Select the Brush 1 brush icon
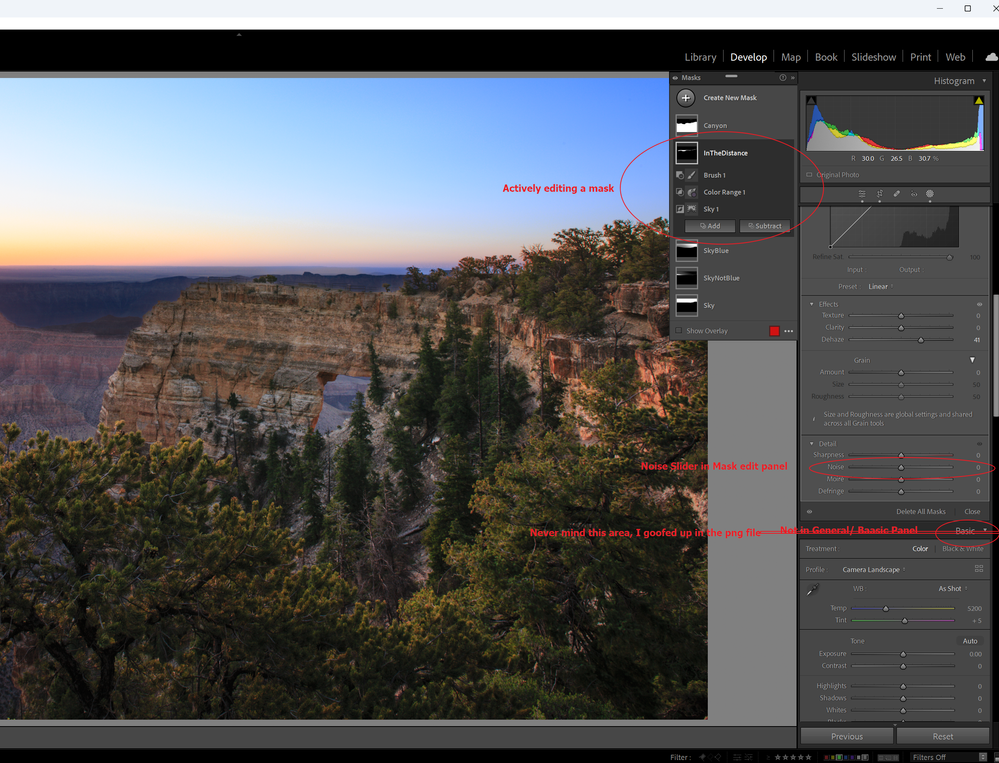The height and width of the screenshot is (763, 999). [x=692, y=175]
